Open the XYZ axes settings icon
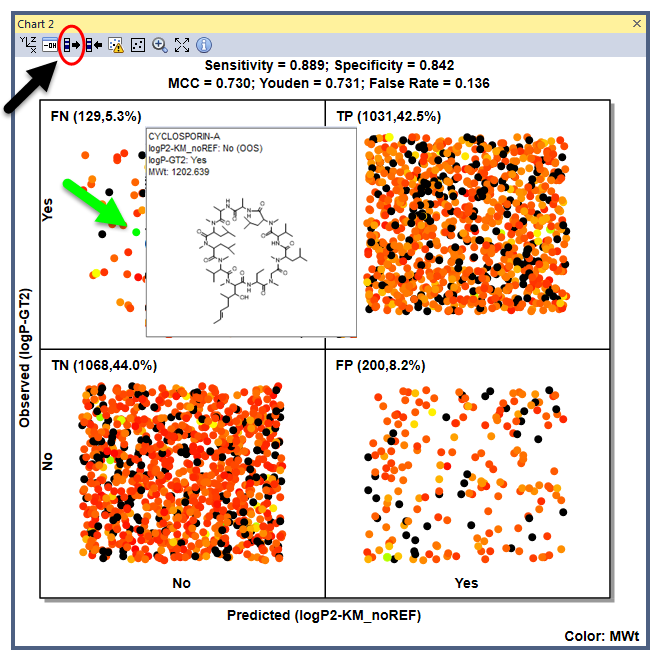Screen dimensions: 659x658 click(28, 45)
